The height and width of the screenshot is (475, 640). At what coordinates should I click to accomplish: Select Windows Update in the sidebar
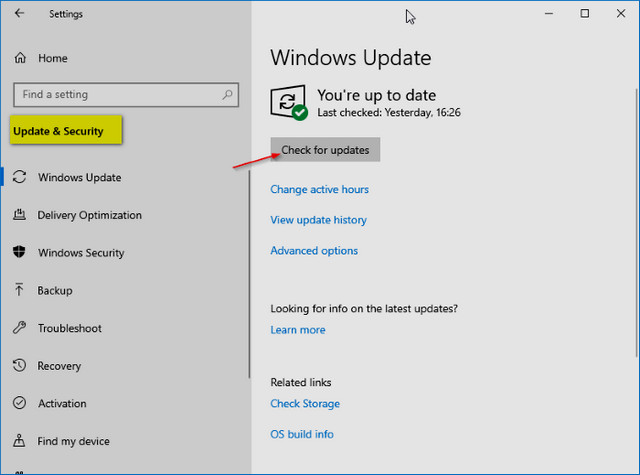pos(80,178)
